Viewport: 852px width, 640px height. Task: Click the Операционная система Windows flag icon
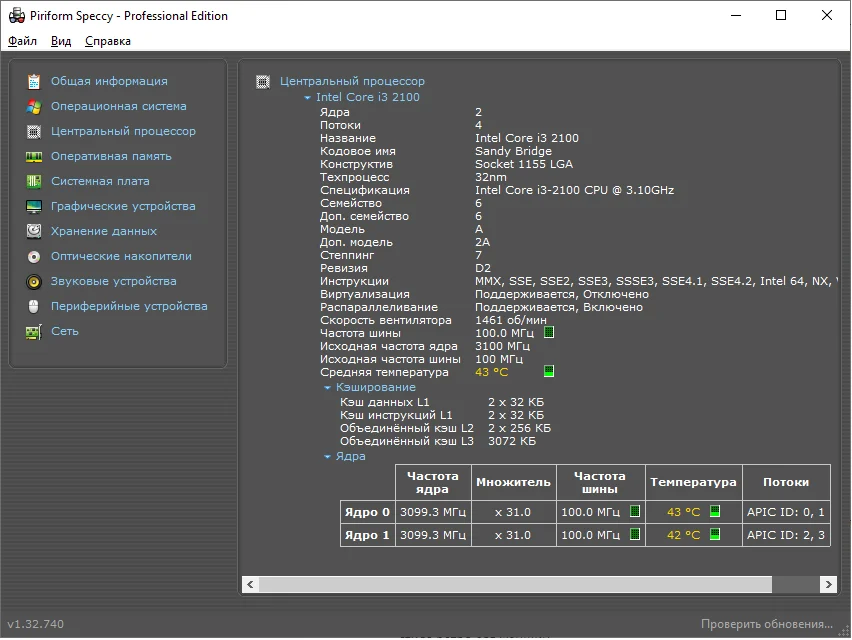coord(34,106)
